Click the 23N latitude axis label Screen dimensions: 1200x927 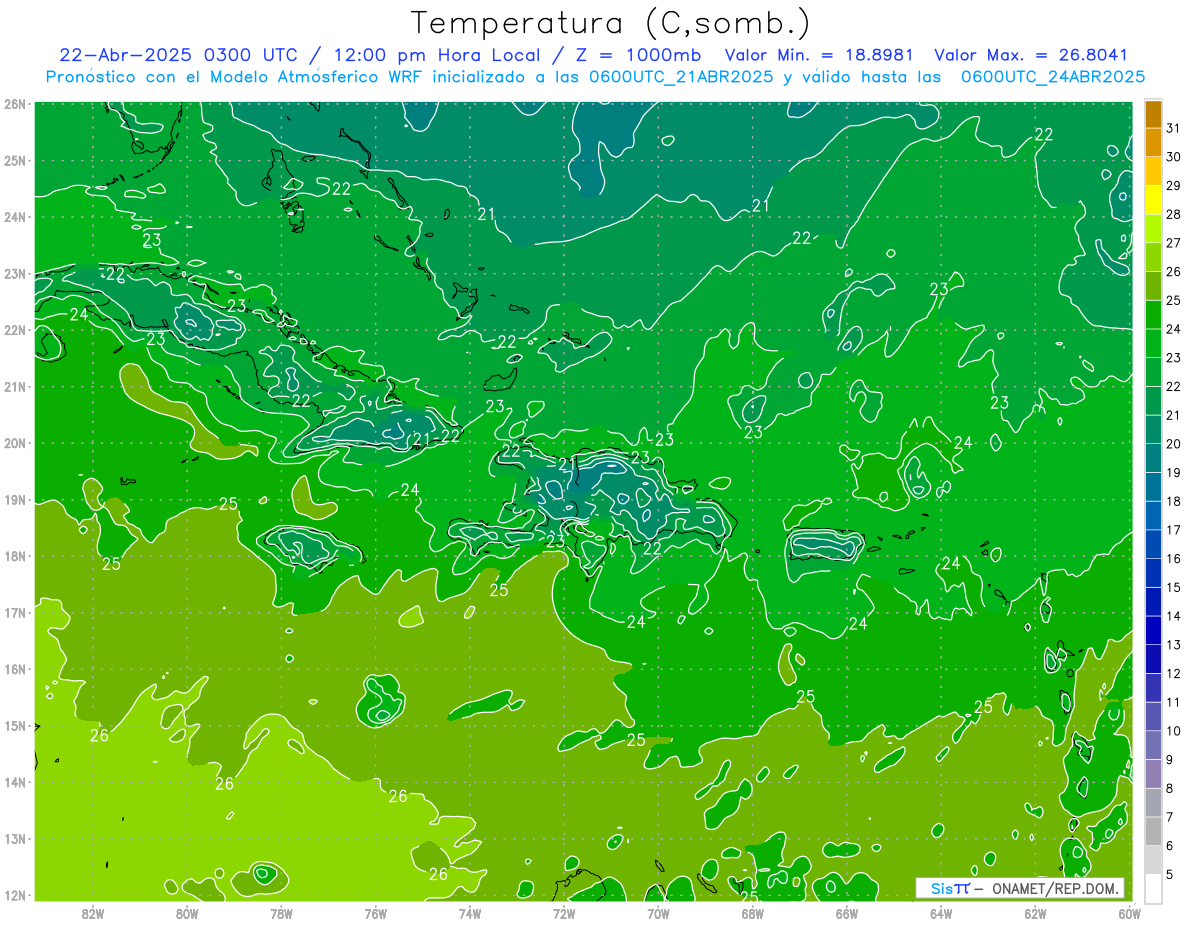15,273
